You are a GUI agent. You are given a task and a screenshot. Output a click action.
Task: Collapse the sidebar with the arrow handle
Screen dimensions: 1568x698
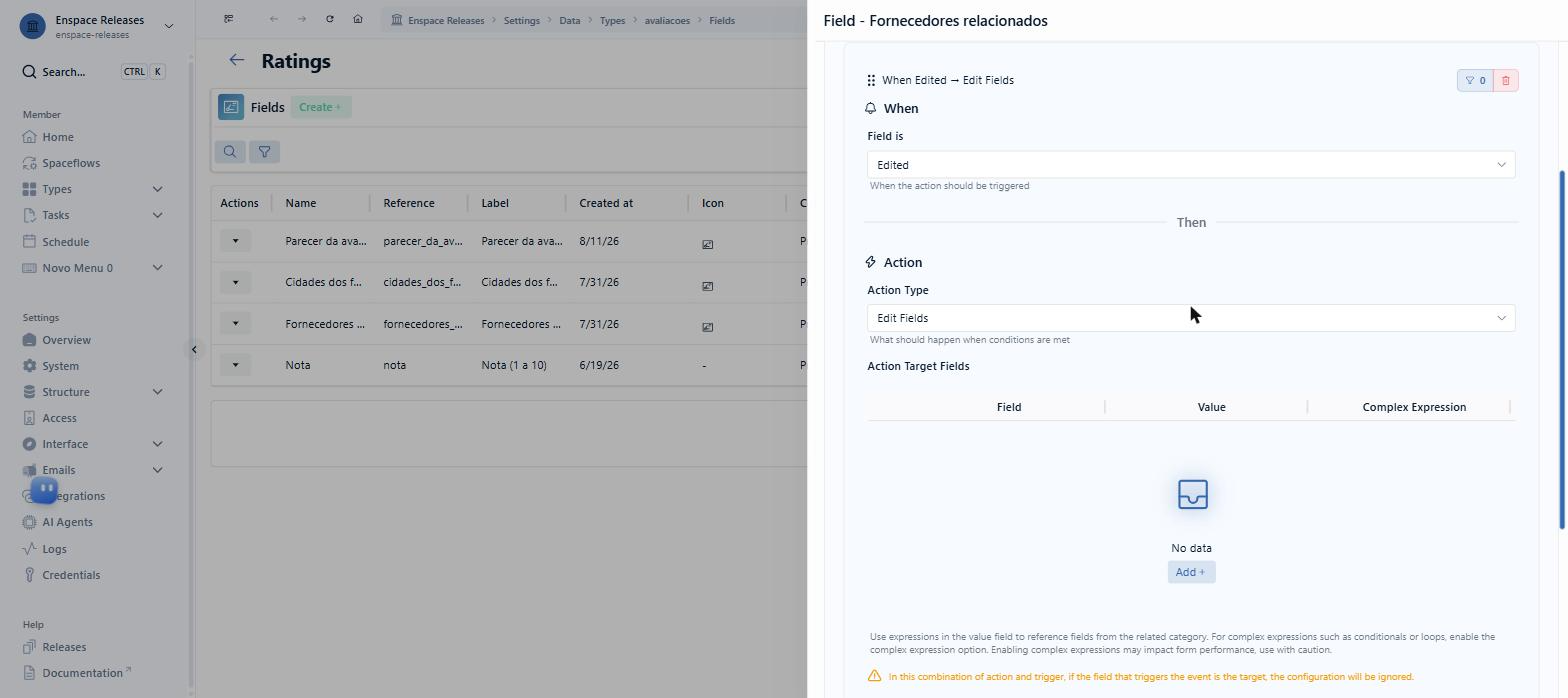click(x=194, y=349)
